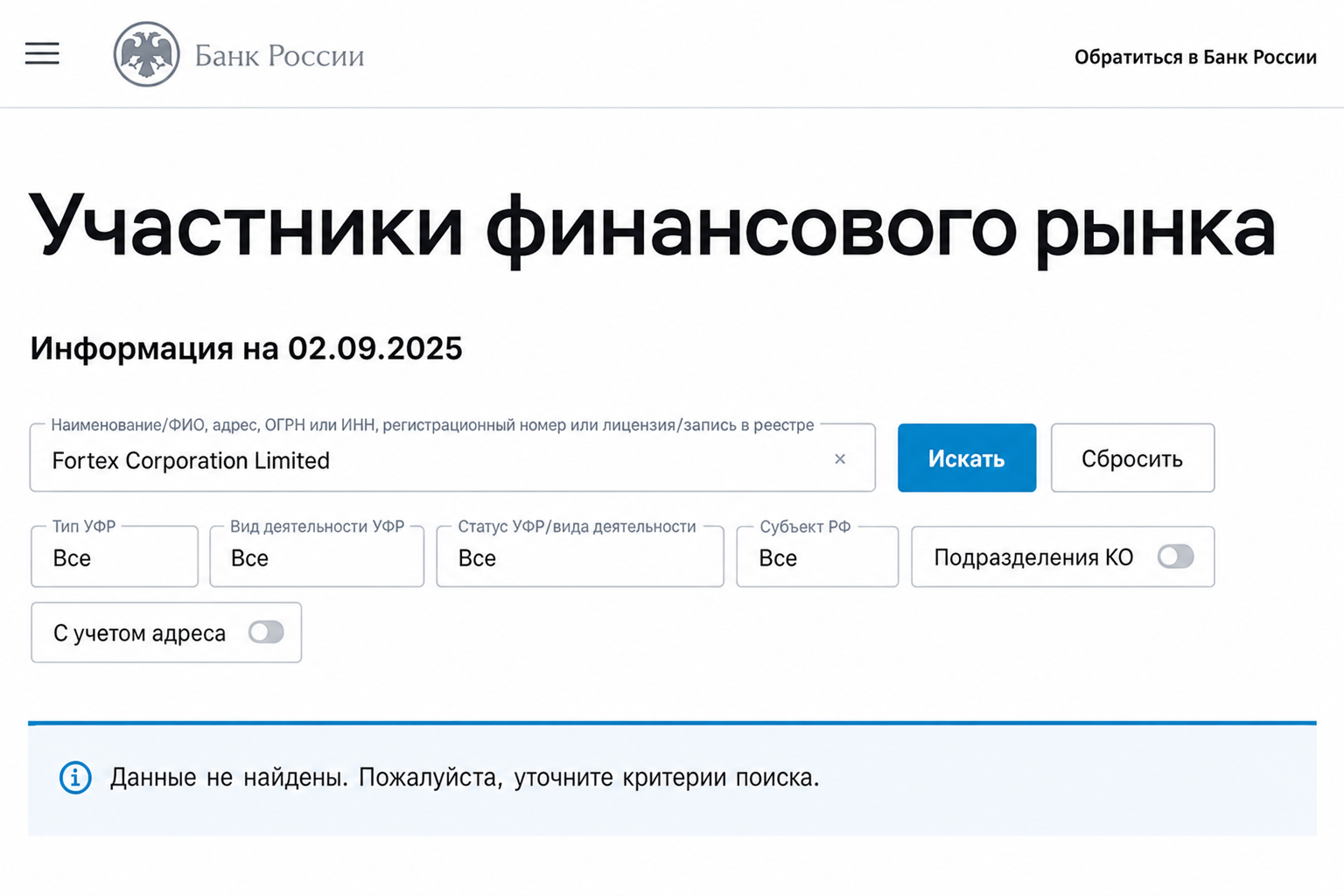Click the Информация на 02.09.2025 date text
The image size is (1344, 896).
click(x=246, y=348)
